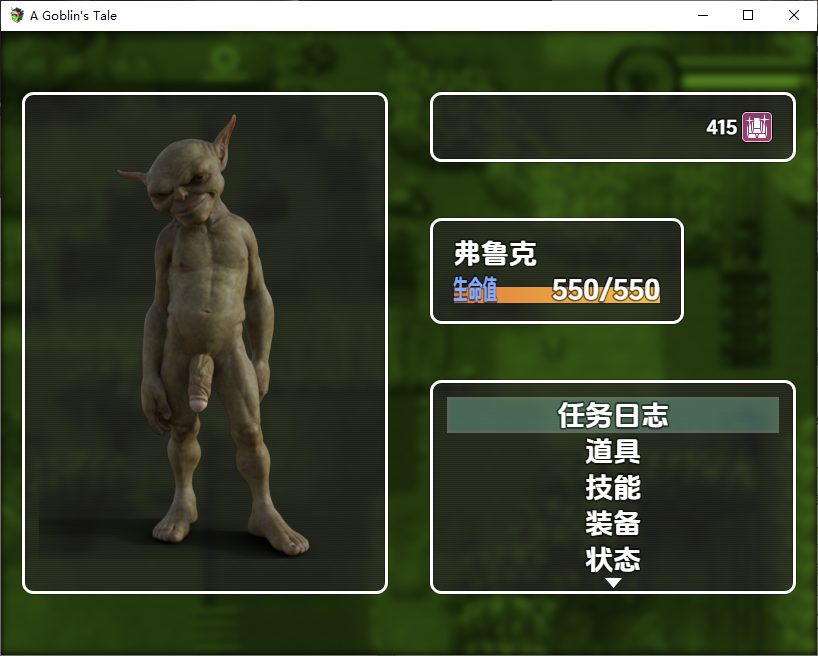Select 状态 status menu entry
The width and height of the screenshot is (818, 656).
pos(612,558)
